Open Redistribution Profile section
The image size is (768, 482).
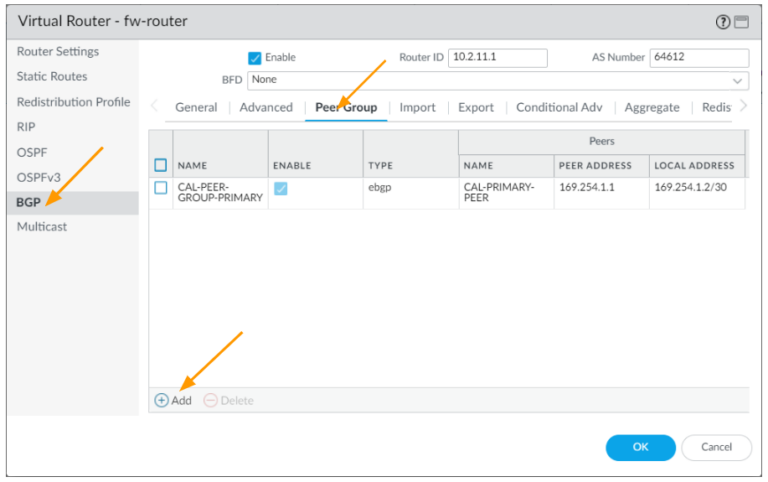point(73,102)
